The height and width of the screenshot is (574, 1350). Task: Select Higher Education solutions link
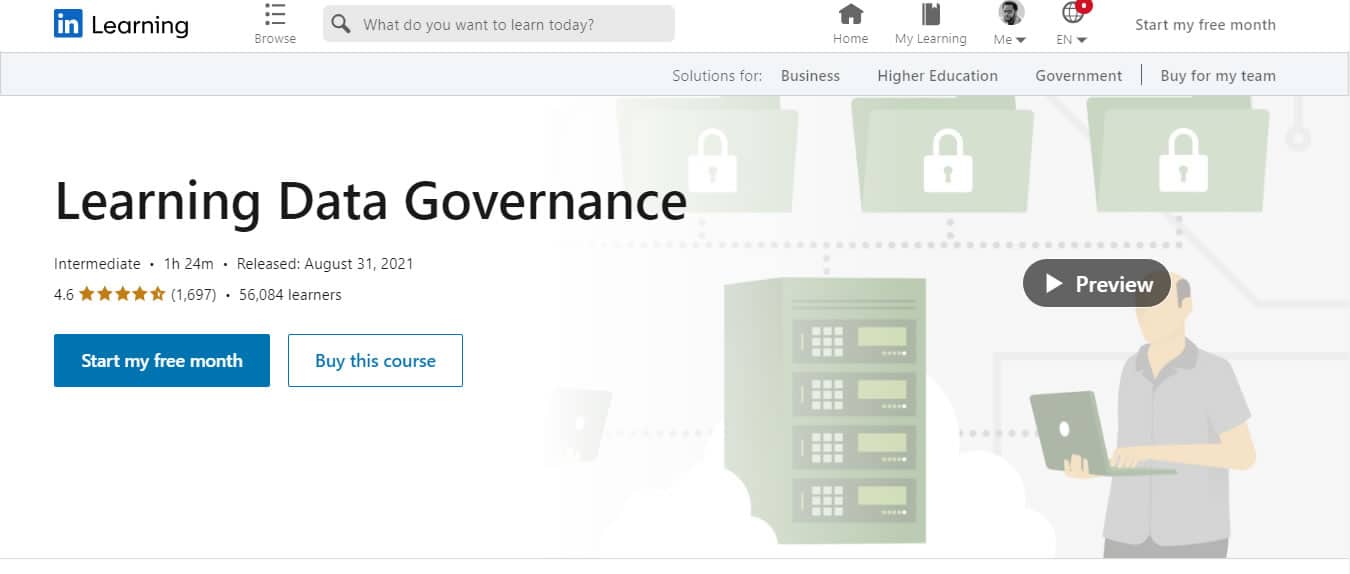click(x=937, y=76)
